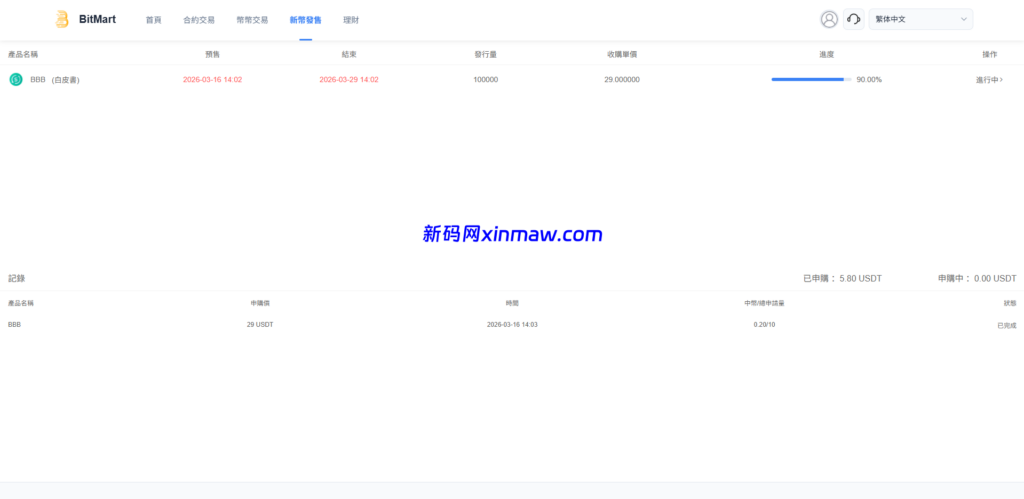
Task: Click the BBB coin icon
Action: click(x=16, y=80)
